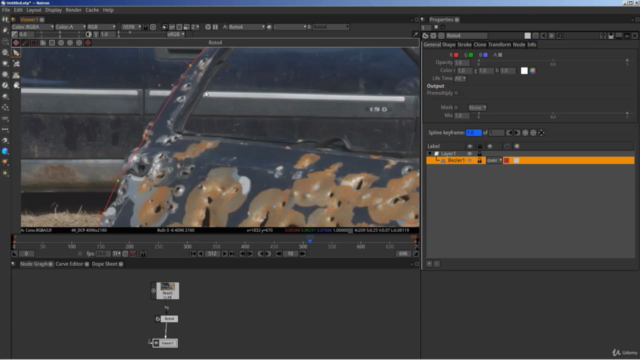Open the sRGB colorspace dropdown
The image size is (640, 360).
[x=176, y=35]
